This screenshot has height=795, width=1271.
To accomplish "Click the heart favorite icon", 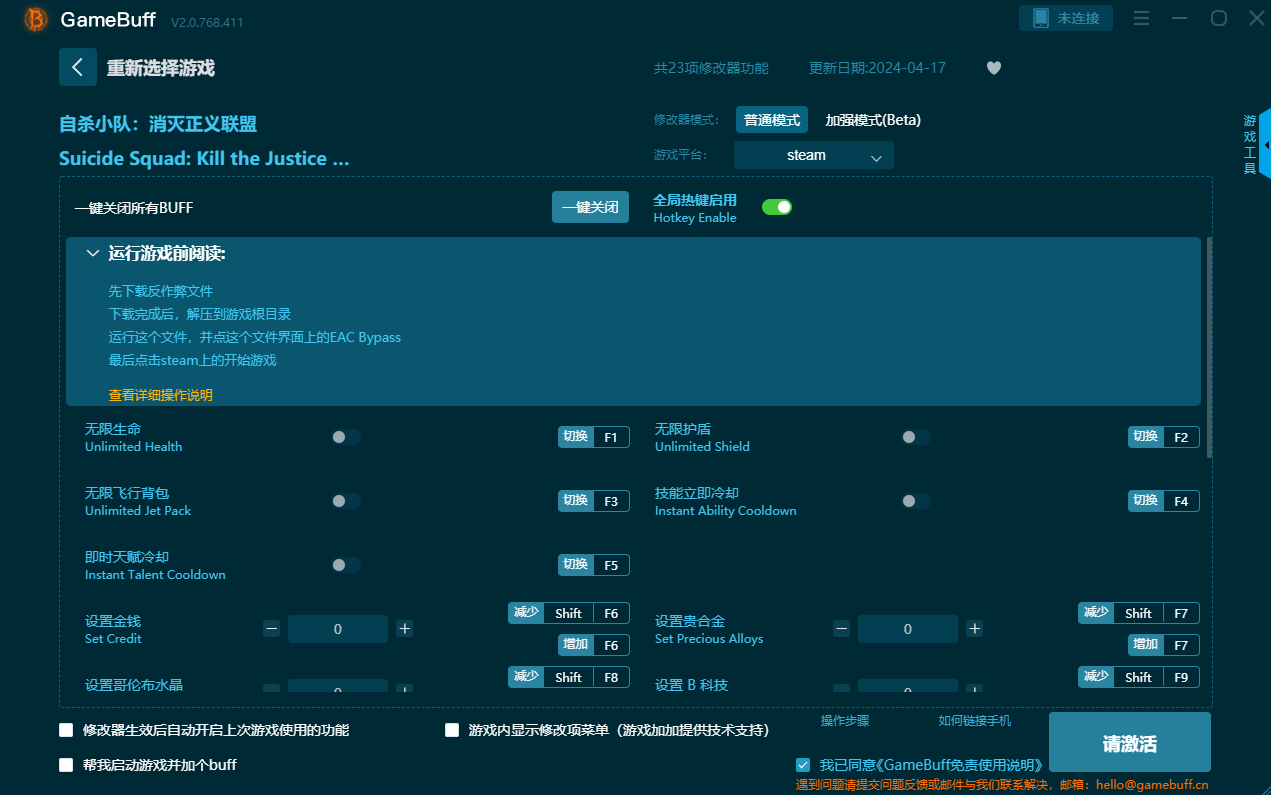I will click(994, 68).
